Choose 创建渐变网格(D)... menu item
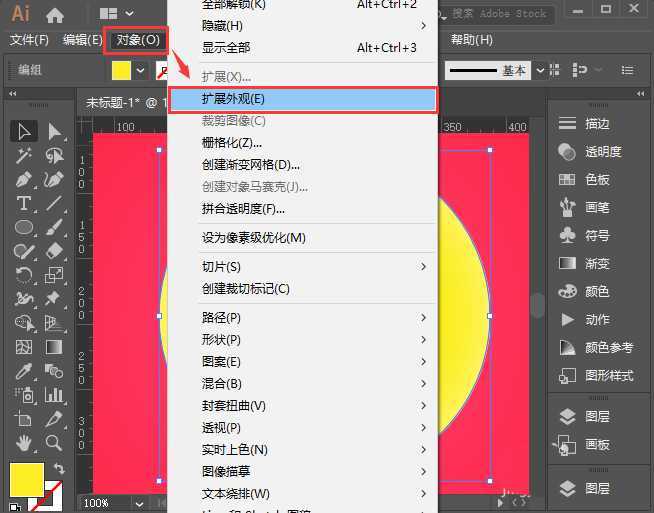This screenshot has width=654, height=513. (303, 165)
